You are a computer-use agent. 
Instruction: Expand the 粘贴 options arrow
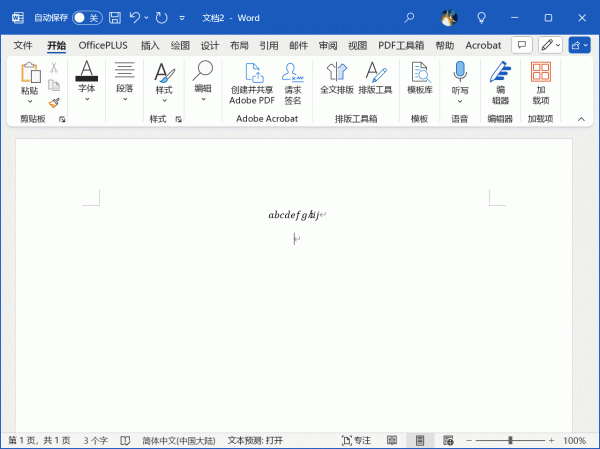point(30,101)
